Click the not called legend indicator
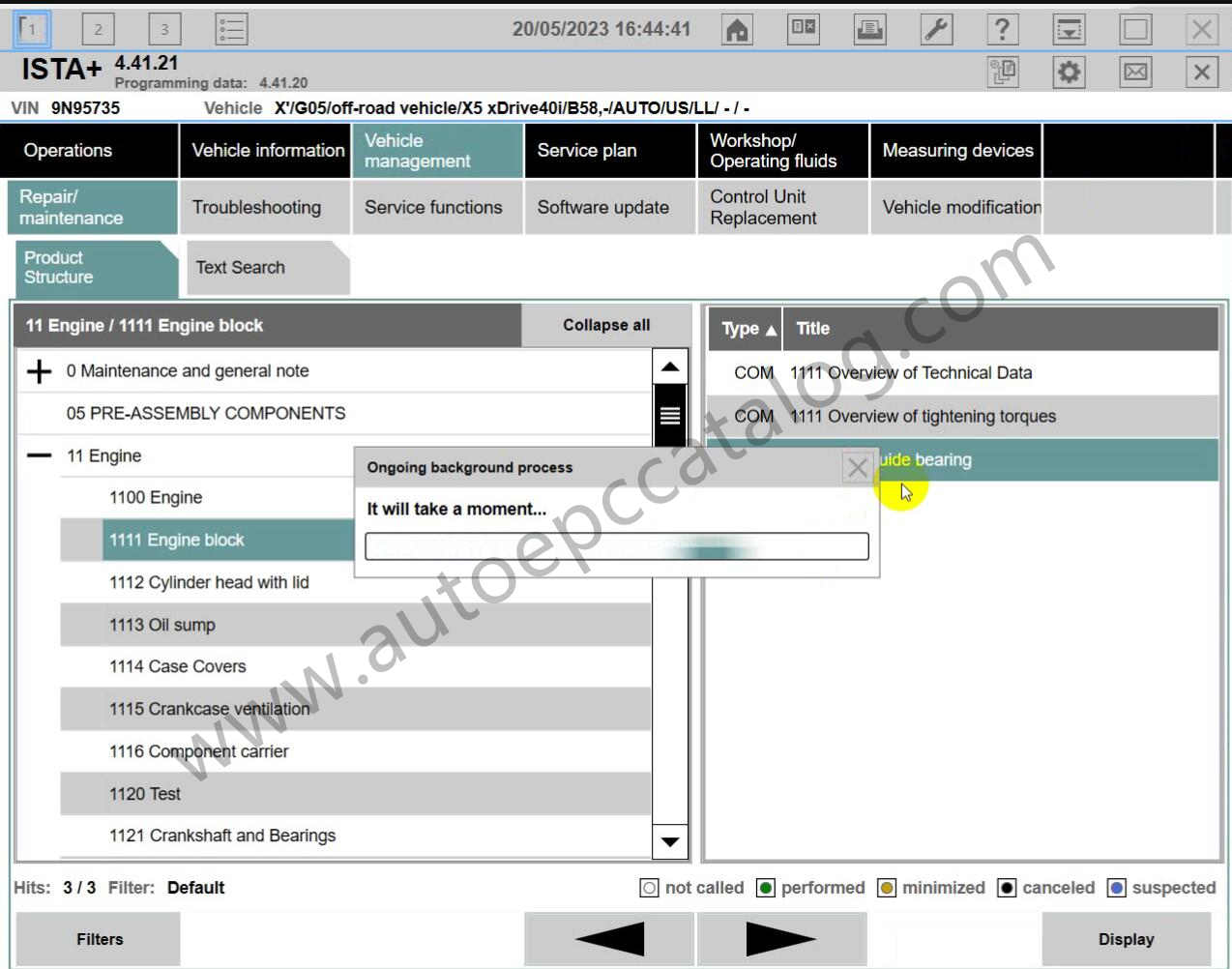Viewport: 1232px width, 969px height. (649, 888)
